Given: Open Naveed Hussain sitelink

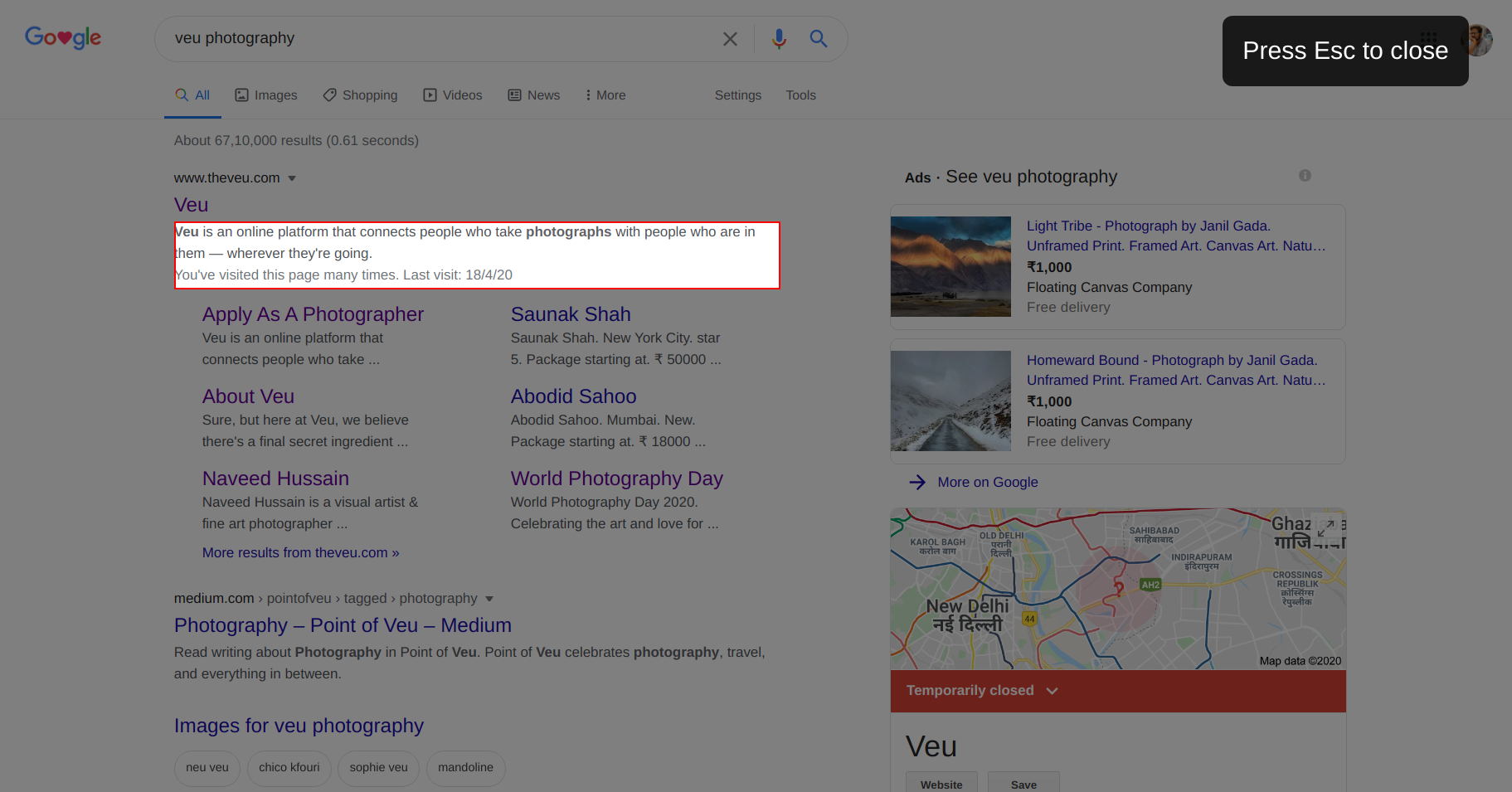Looking at the screenshot, I should pyautogui.click(x=275, y=479).
